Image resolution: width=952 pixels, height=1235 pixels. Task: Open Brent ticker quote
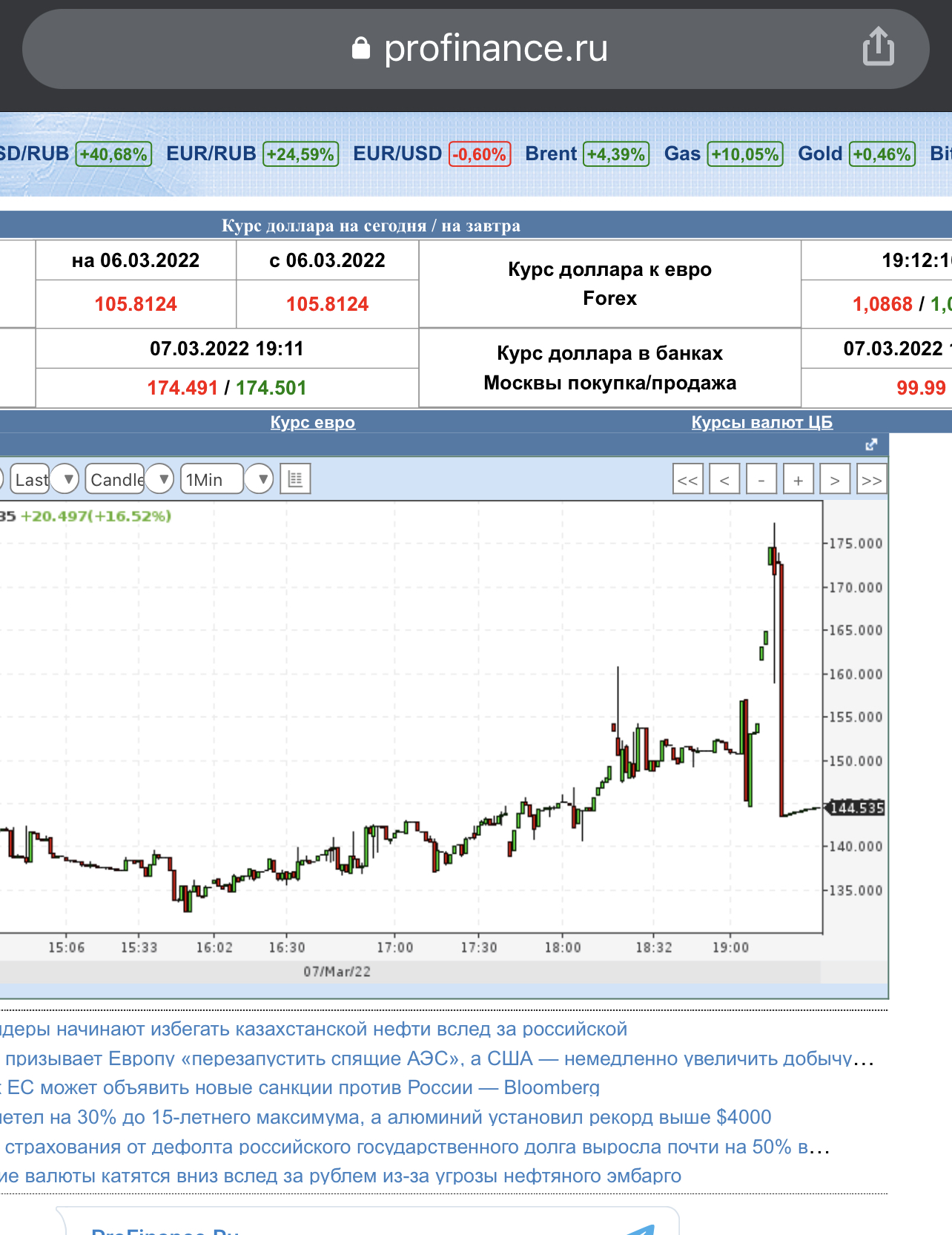[551, 154]
